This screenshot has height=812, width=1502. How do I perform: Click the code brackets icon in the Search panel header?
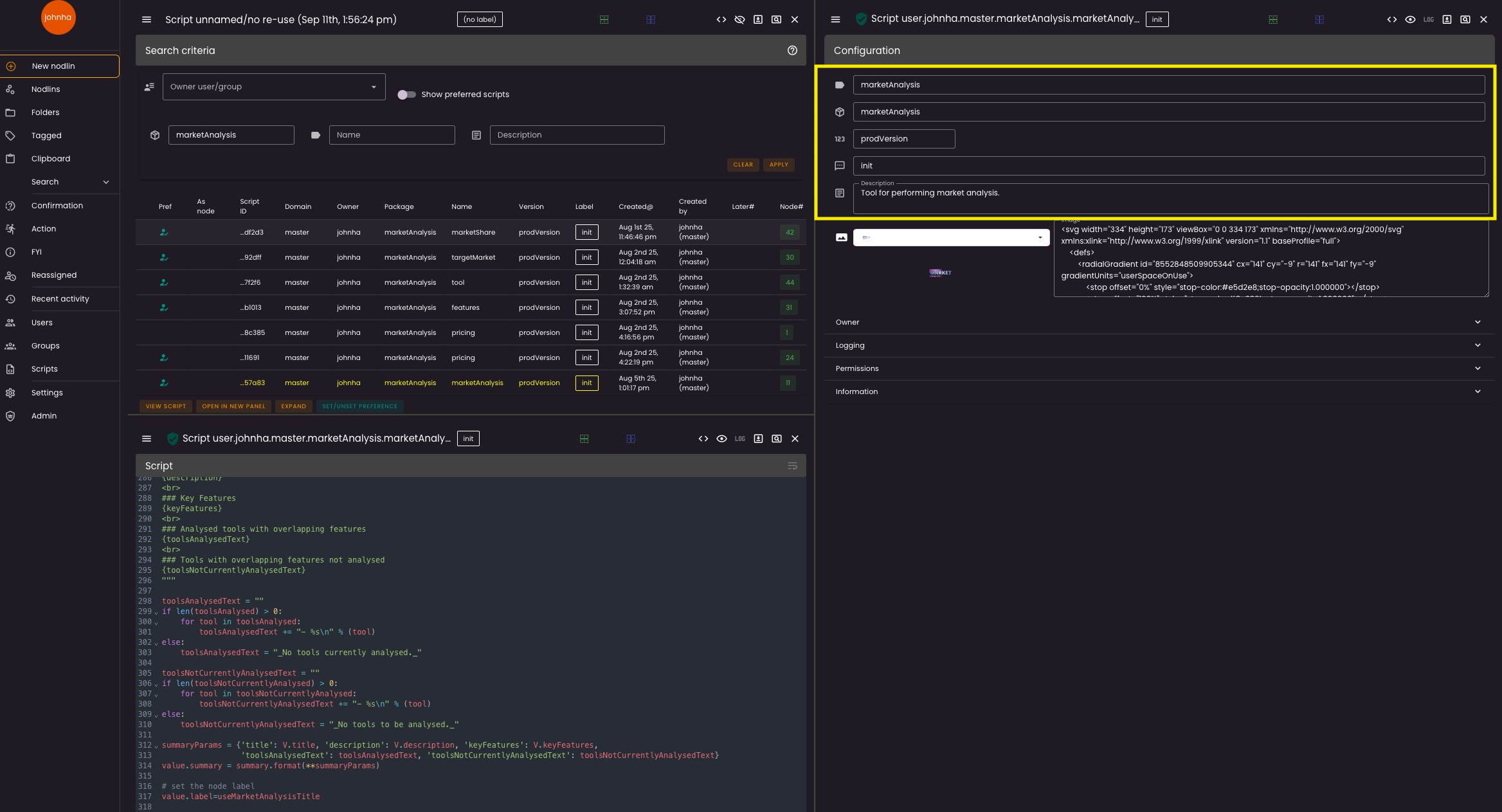(x=721, y=20)
